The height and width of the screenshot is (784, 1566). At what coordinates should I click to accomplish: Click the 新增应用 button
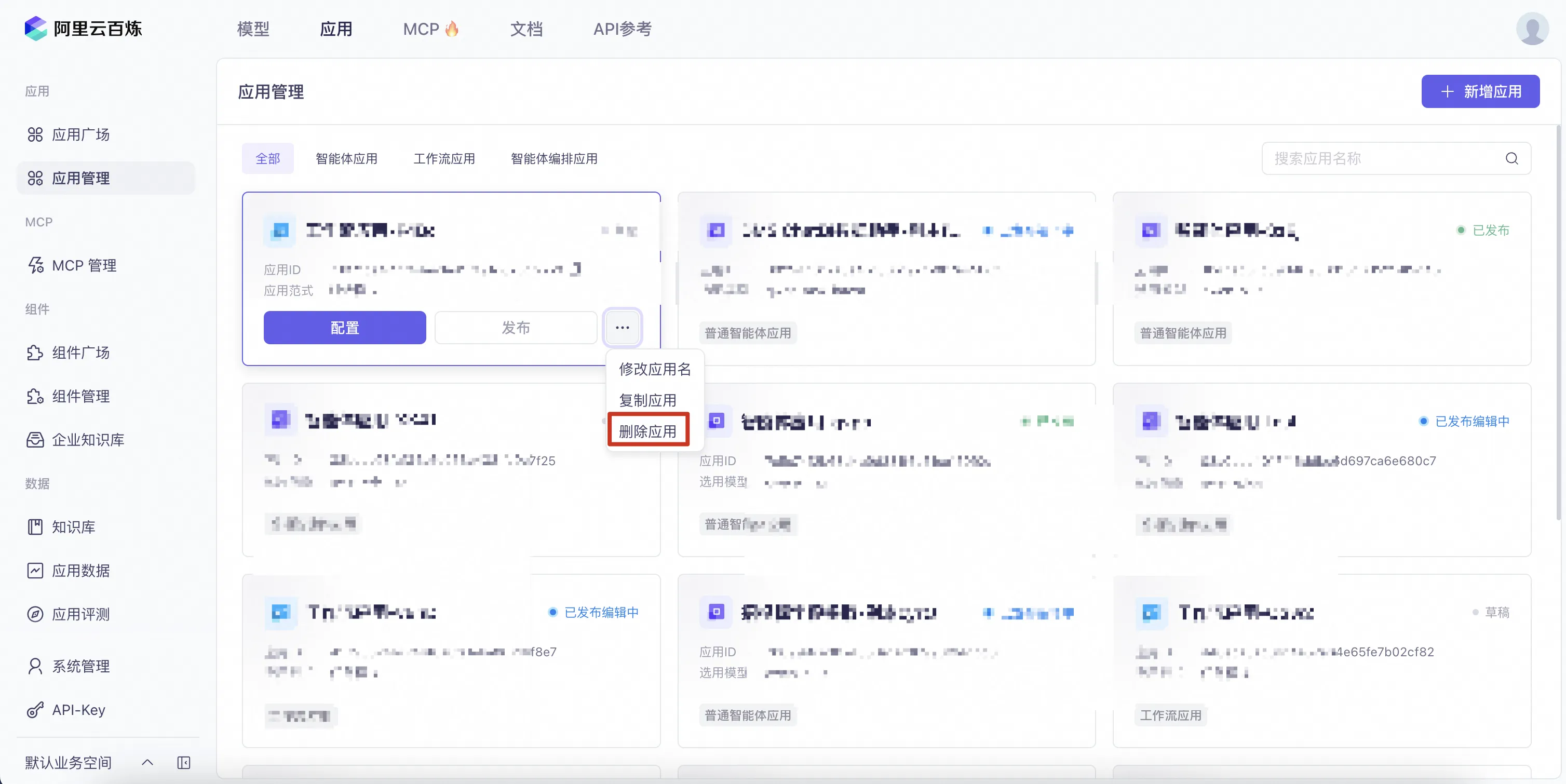point(1480,91)
